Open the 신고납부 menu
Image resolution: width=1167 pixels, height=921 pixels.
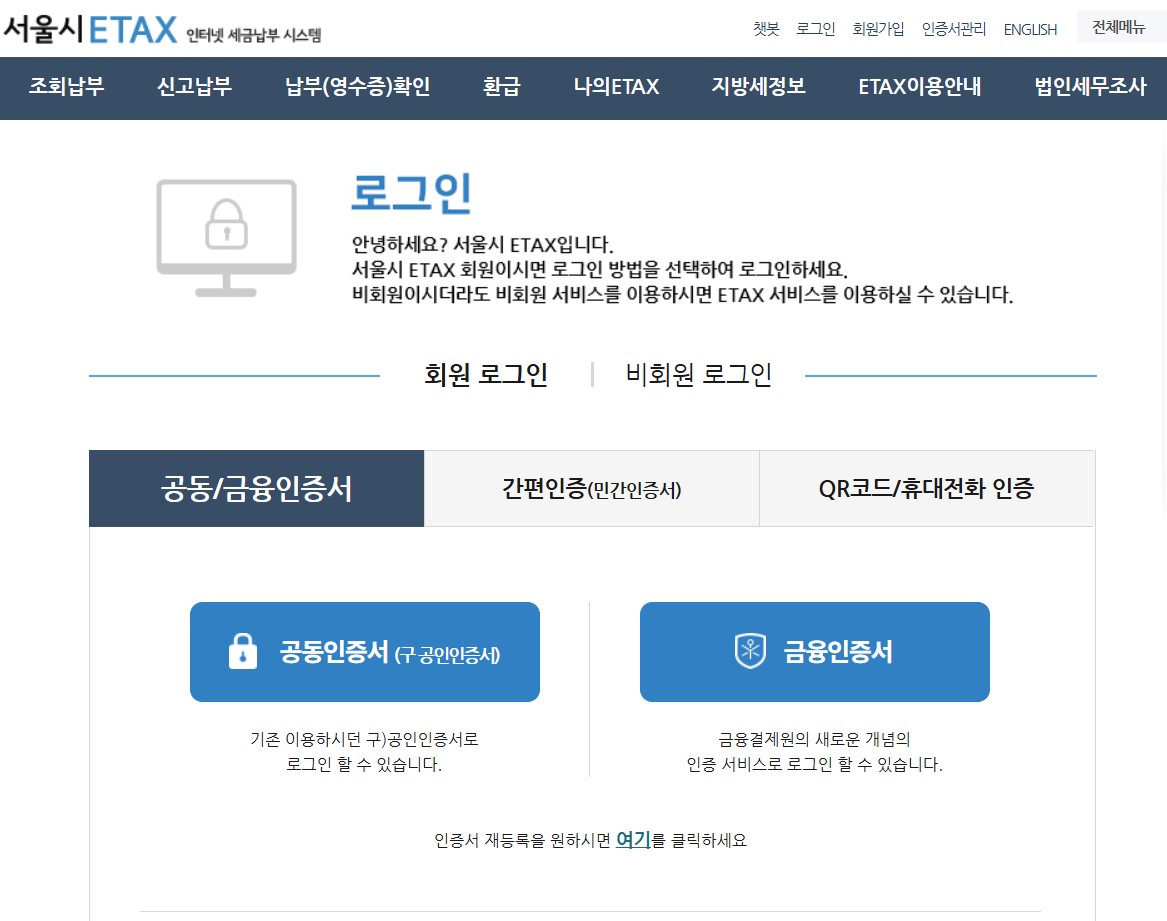(x=193, y=88)
